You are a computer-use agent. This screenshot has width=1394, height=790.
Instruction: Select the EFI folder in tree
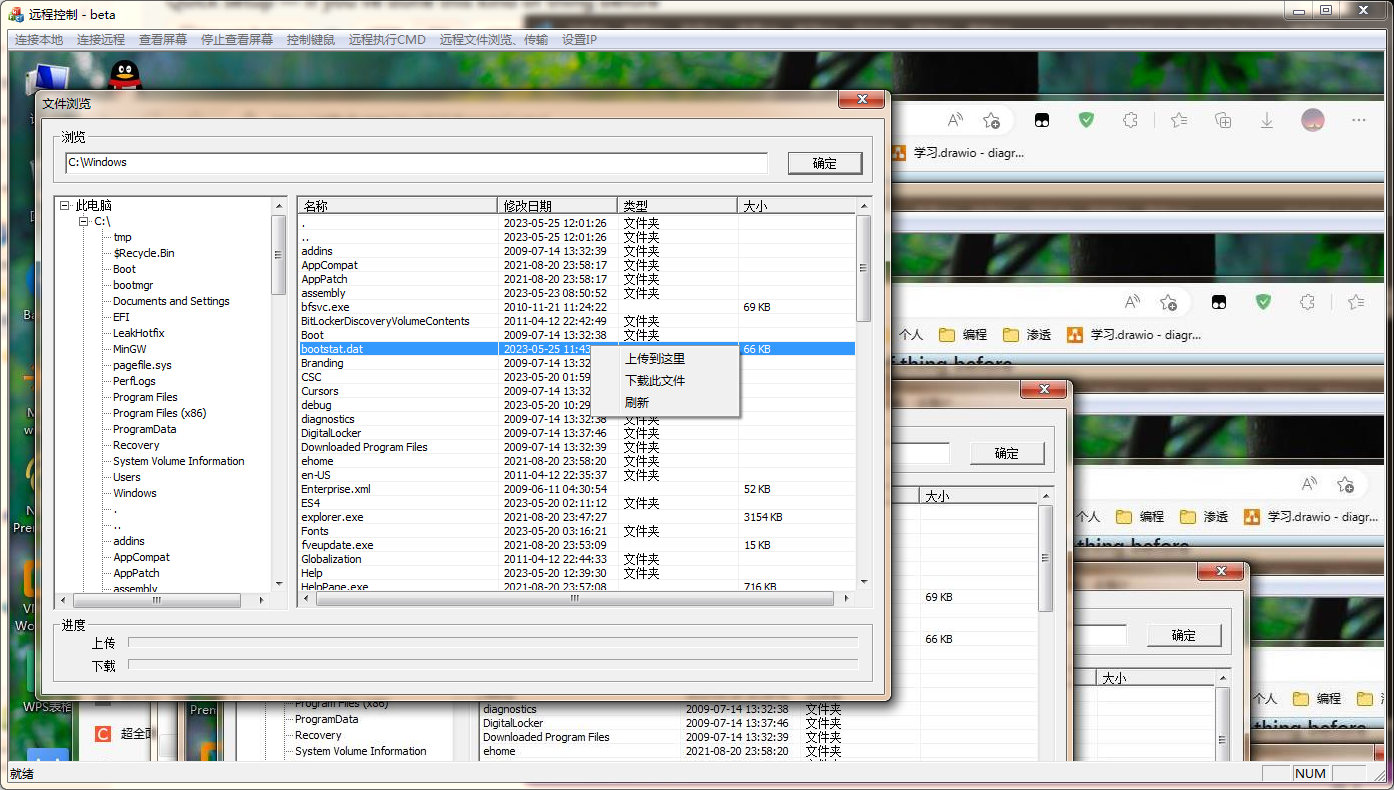click(x=121, y=317)
